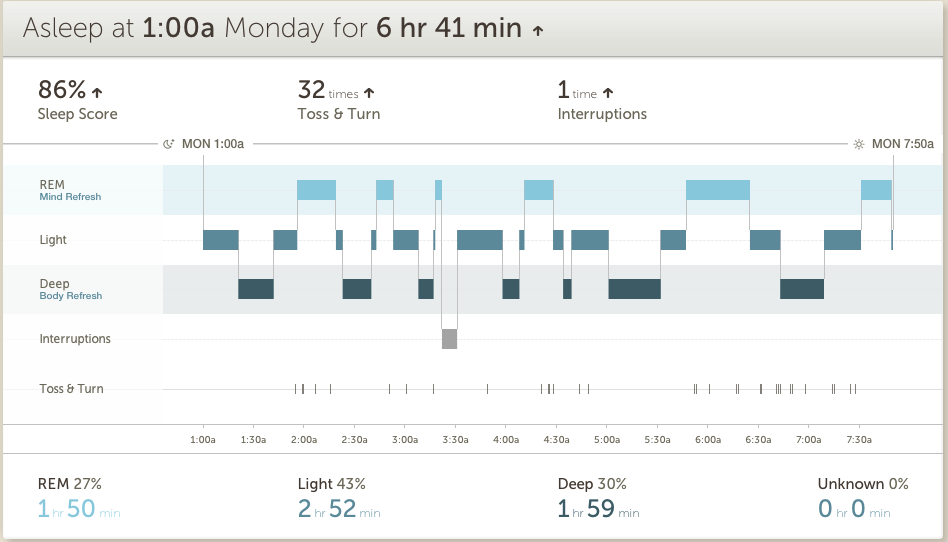
Task: Click the 7:30a label on the time axis
Action: (x=858, y=439)
